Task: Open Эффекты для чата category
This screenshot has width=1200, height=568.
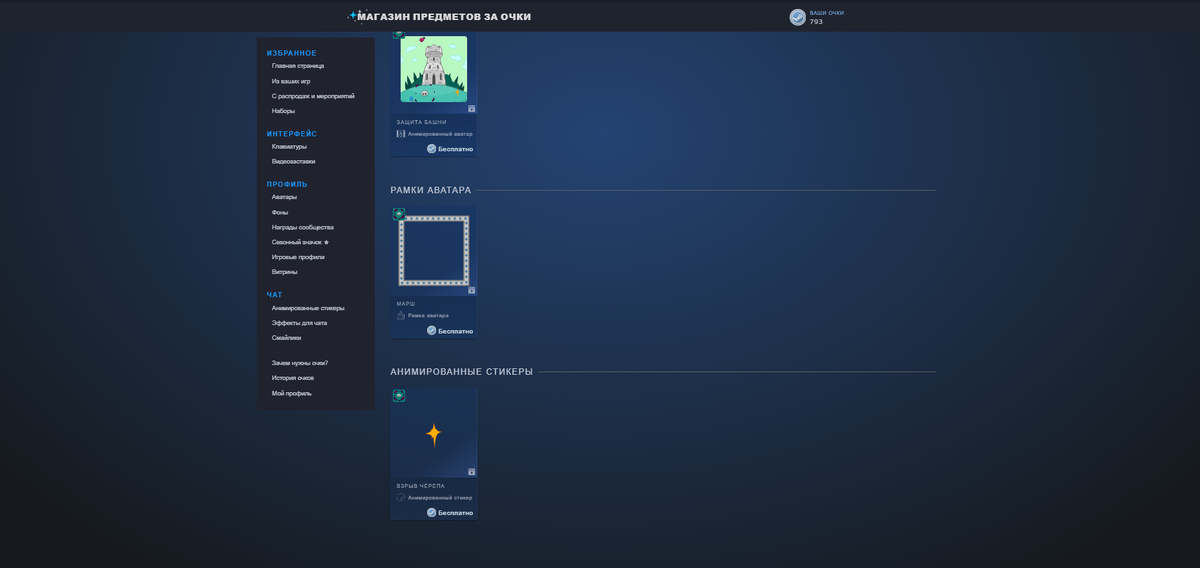Action: pos(299,323)
